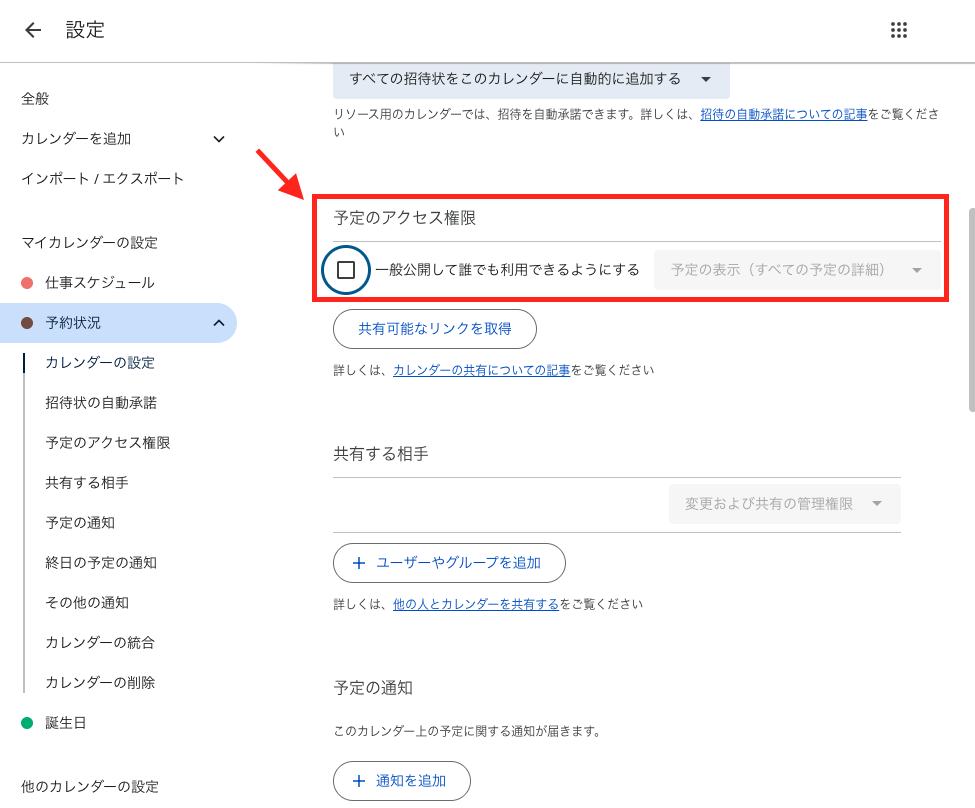Select 全般 in the sidebar
This screenshot has width=975, height=808.
(x=35, y=99)
